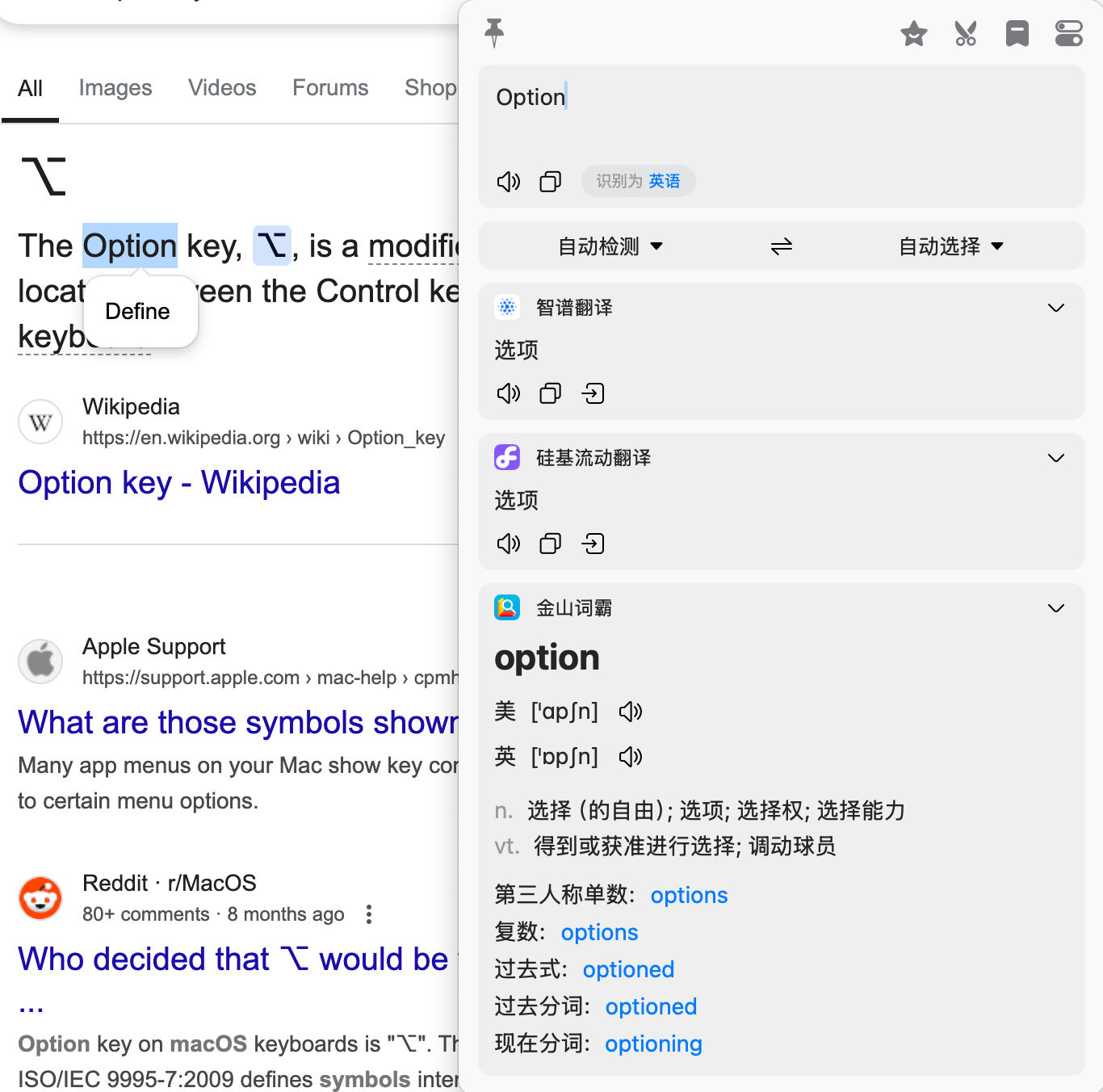Play audio of the input text Option

point(509,182)
